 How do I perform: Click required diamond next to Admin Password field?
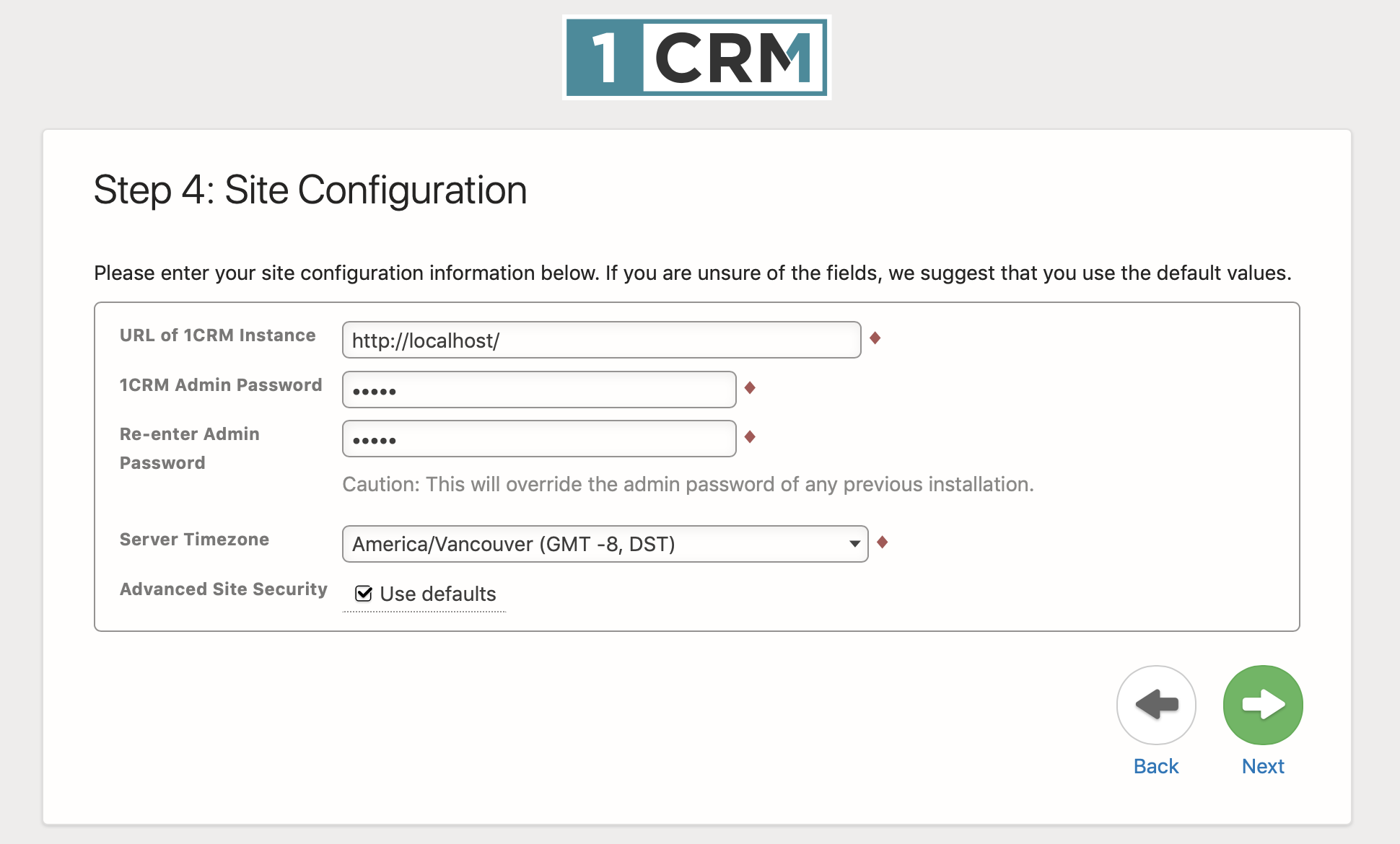[750, 387]
